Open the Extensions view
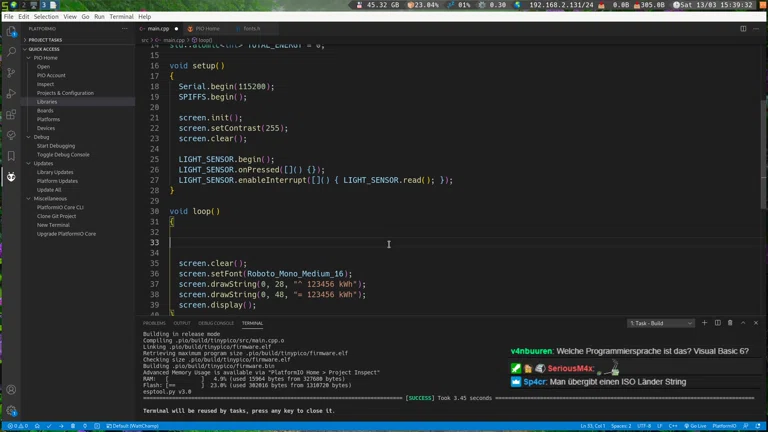768x432 pixels. [11, 114]
